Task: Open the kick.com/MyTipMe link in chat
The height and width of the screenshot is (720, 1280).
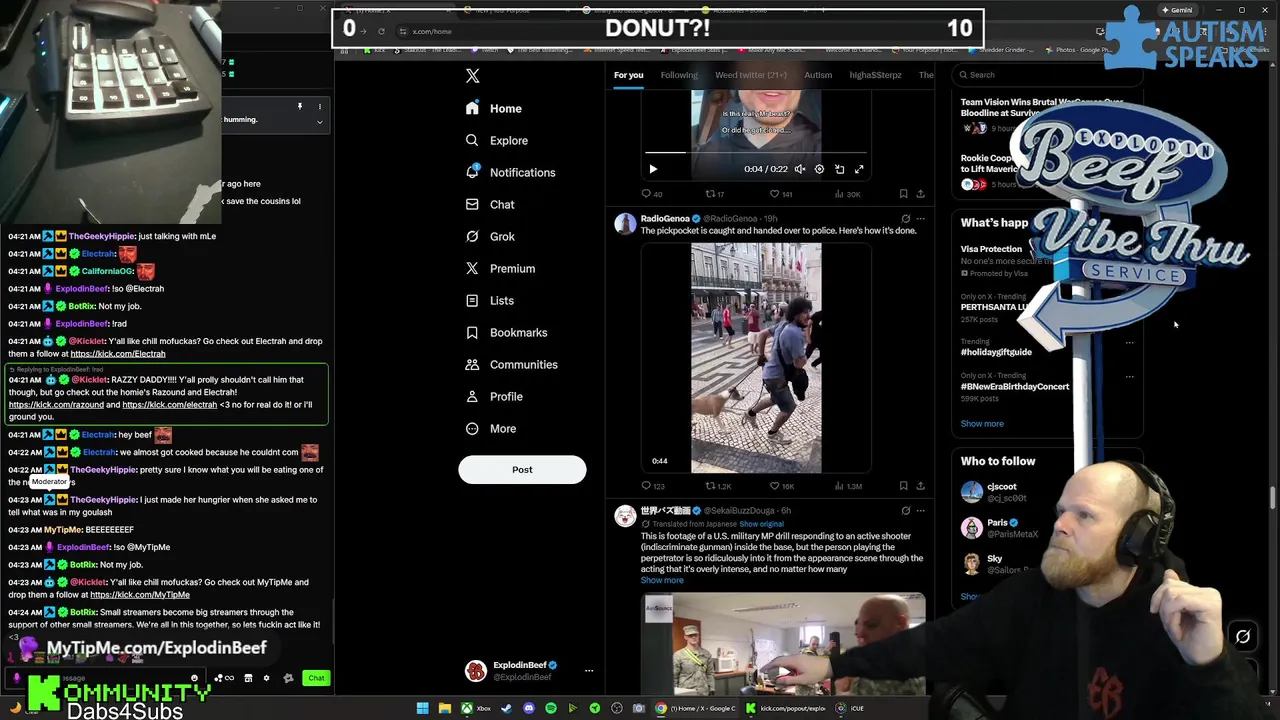Action: point(140,595)
